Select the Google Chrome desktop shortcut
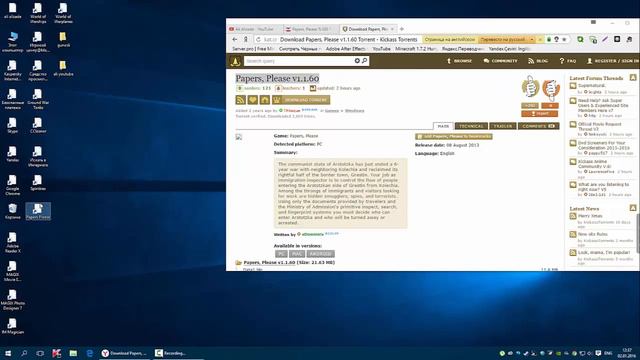 tap(13, 185)
